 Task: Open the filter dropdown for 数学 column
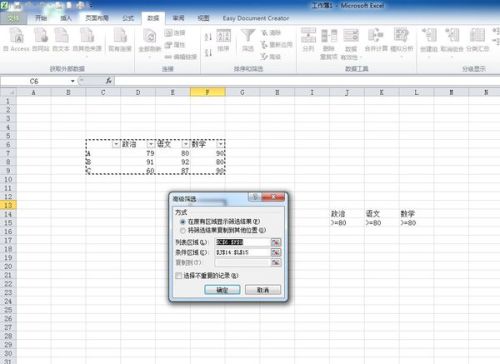click(220, 144)
